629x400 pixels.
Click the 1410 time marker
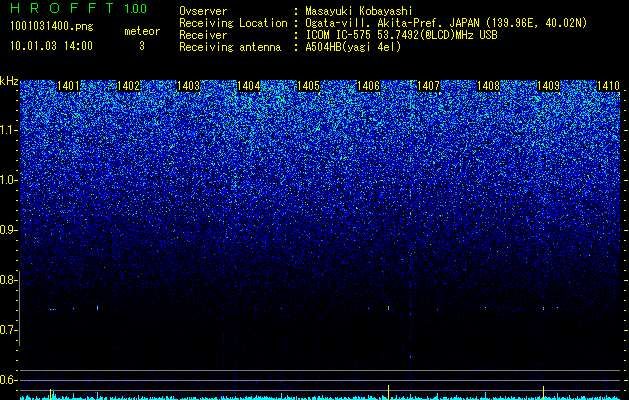click(x=608, y=86)
